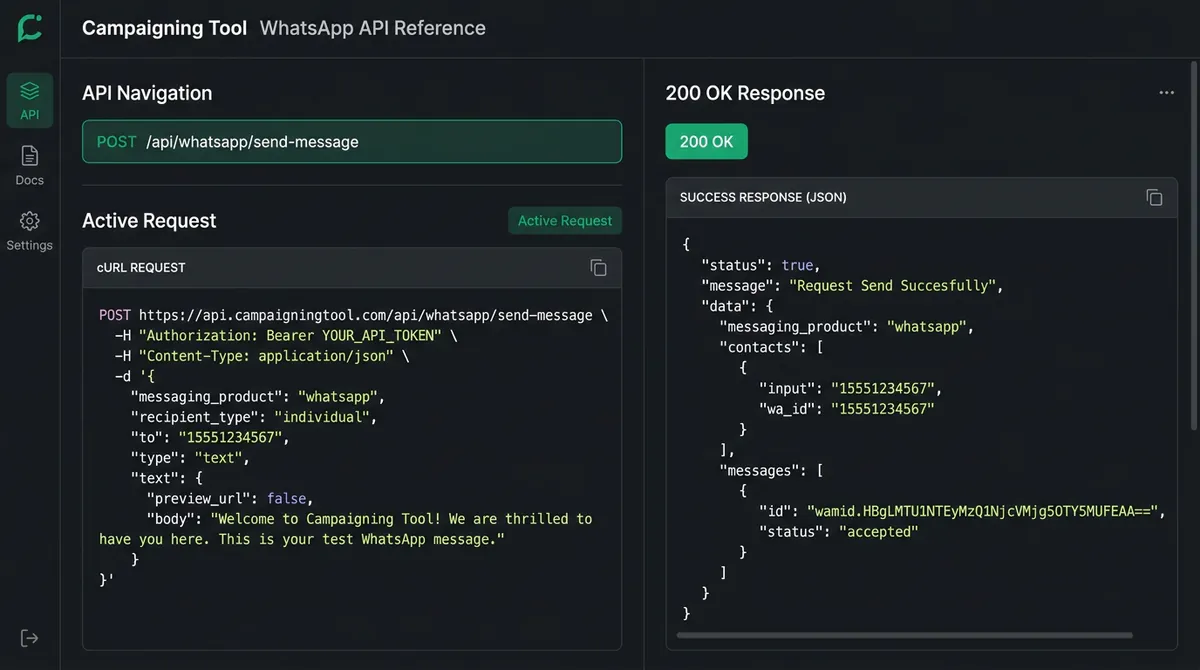Open the API section in sidebar
This screenshot has height=670, width=1200.
30,100
